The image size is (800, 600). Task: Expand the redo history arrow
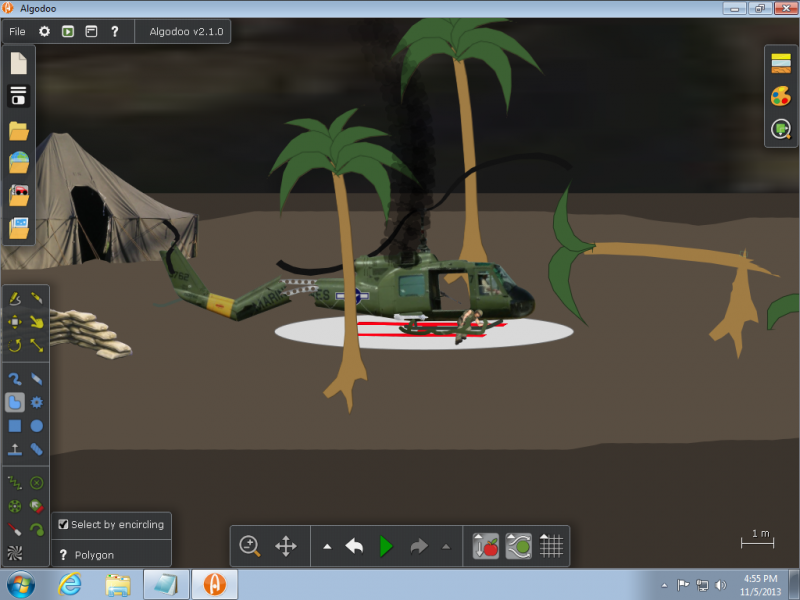click(446, 547)
